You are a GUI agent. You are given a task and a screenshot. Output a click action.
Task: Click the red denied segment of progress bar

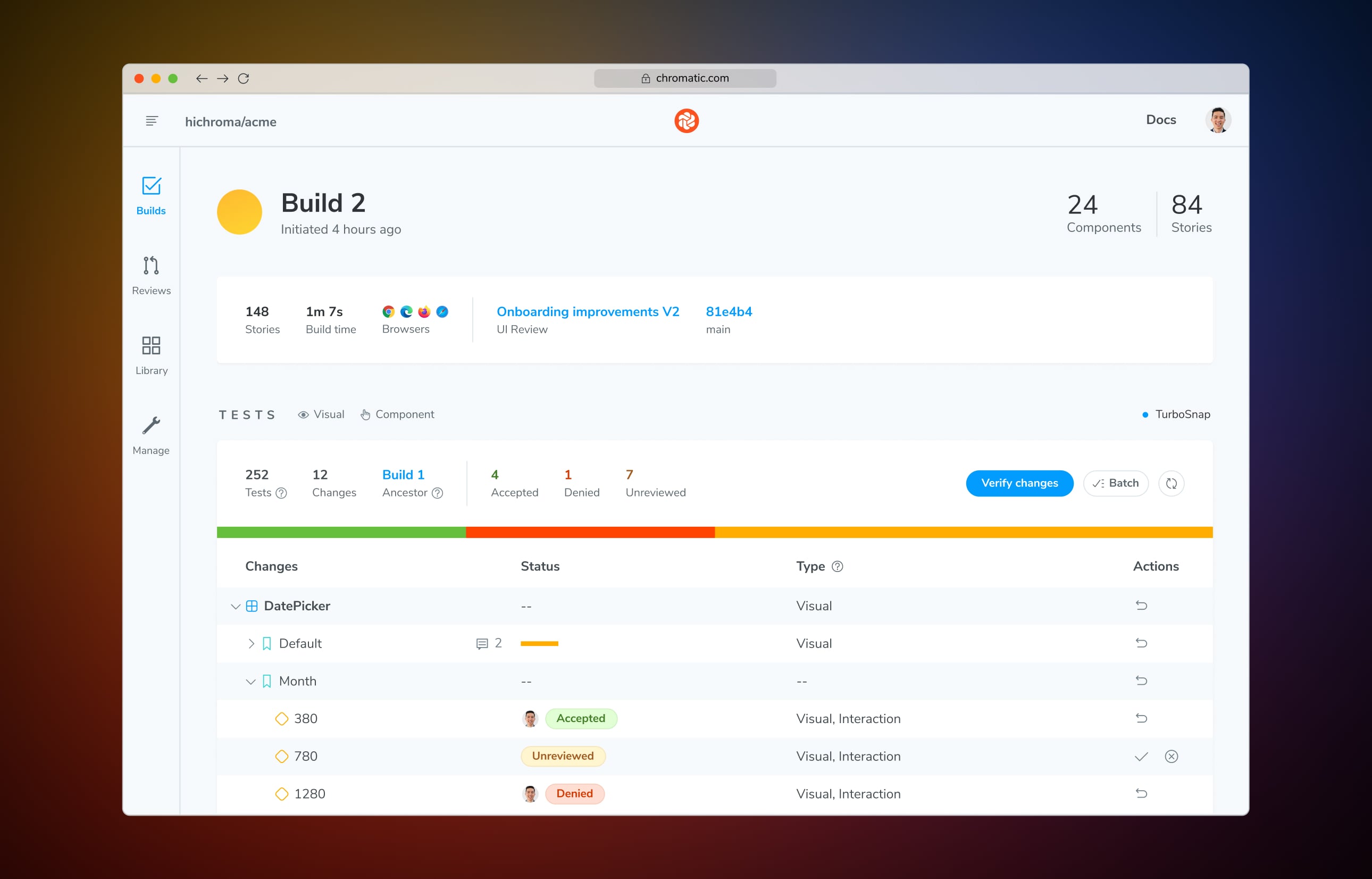click(x=590, y=533)
